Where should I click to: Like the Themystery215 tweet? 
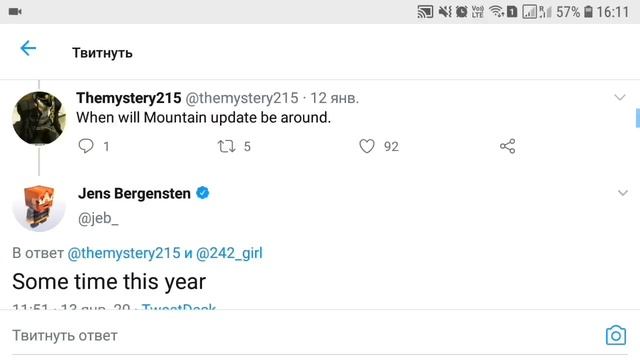367,146
